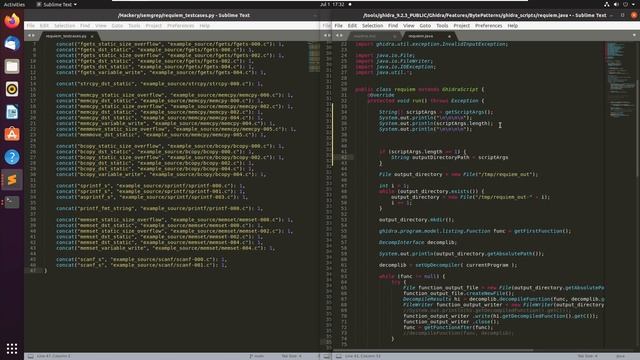Viewport: 640px width, 360px height.
Task: Click tab navigation arrows in left window
Action: pyautogui.click(x=31, y=36)
